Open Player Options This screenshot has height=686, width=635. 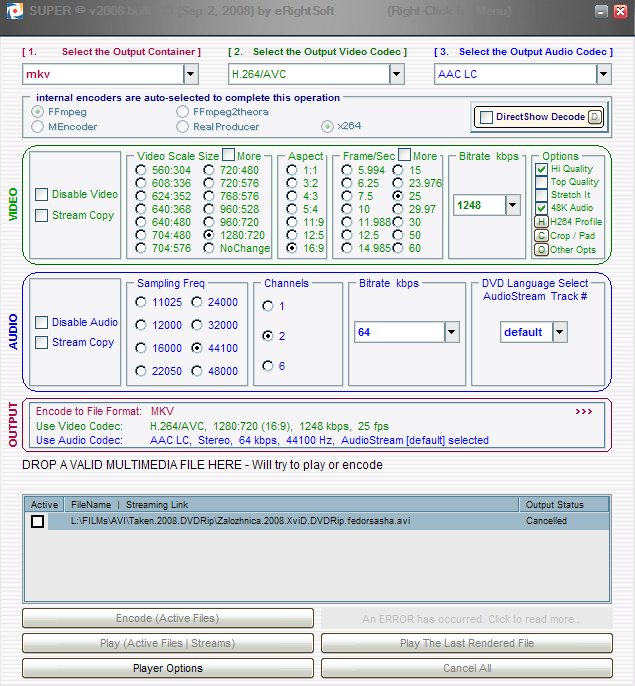point(168,668)
